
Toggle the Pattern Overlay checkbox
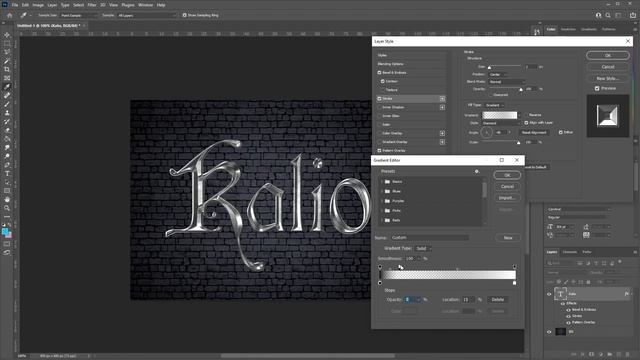(379, 151)
